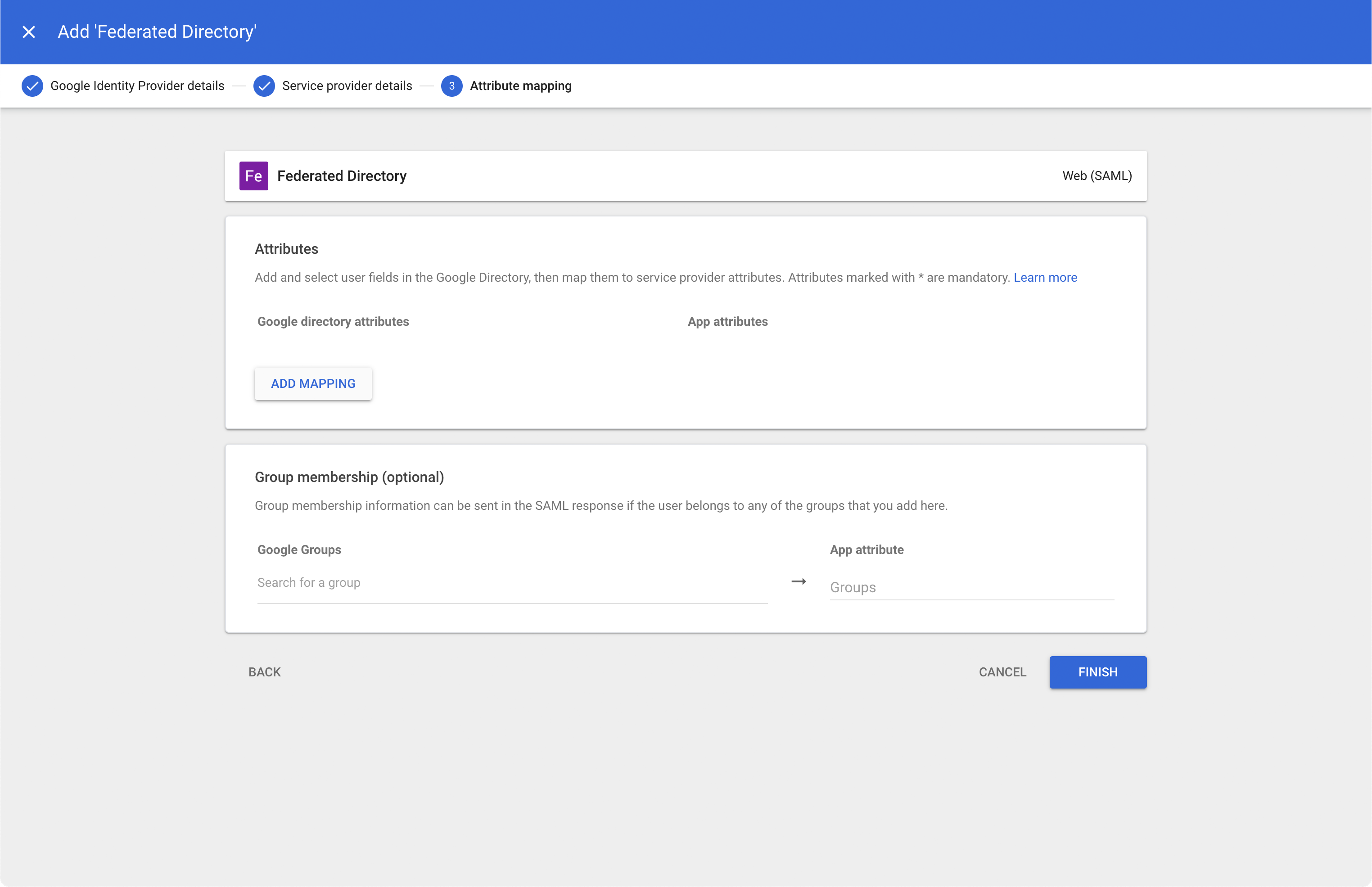Click the Groups app attribute field
The width and height of the screenshot is (1372, 887).
pos(971,587)
